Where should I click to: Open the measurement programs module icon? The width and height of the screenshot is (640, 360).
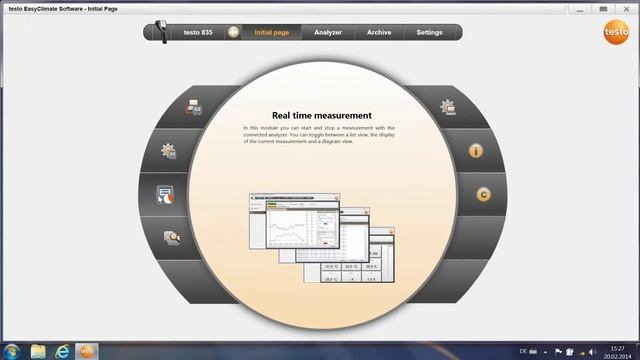pos(193,107)
